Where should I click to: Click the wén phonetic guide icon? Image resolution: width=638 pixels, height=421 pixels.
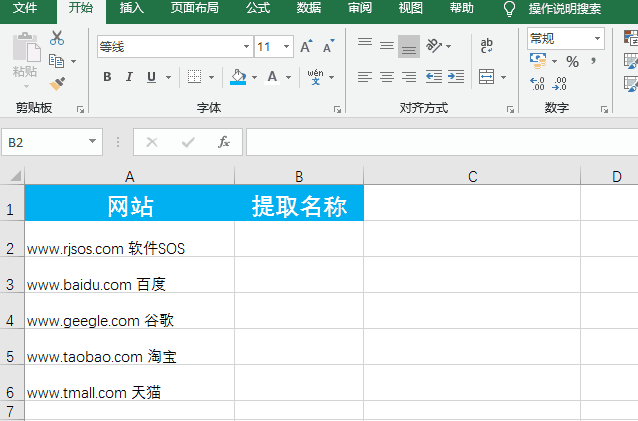(x=315, y=76)
